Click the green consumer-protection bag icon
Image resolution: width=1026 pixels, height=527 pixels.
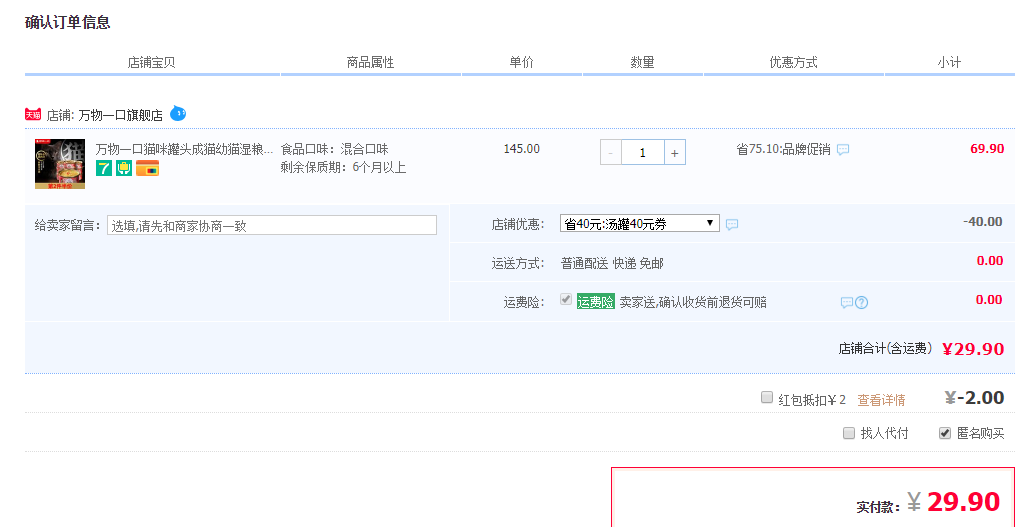[x=124, y=168]
